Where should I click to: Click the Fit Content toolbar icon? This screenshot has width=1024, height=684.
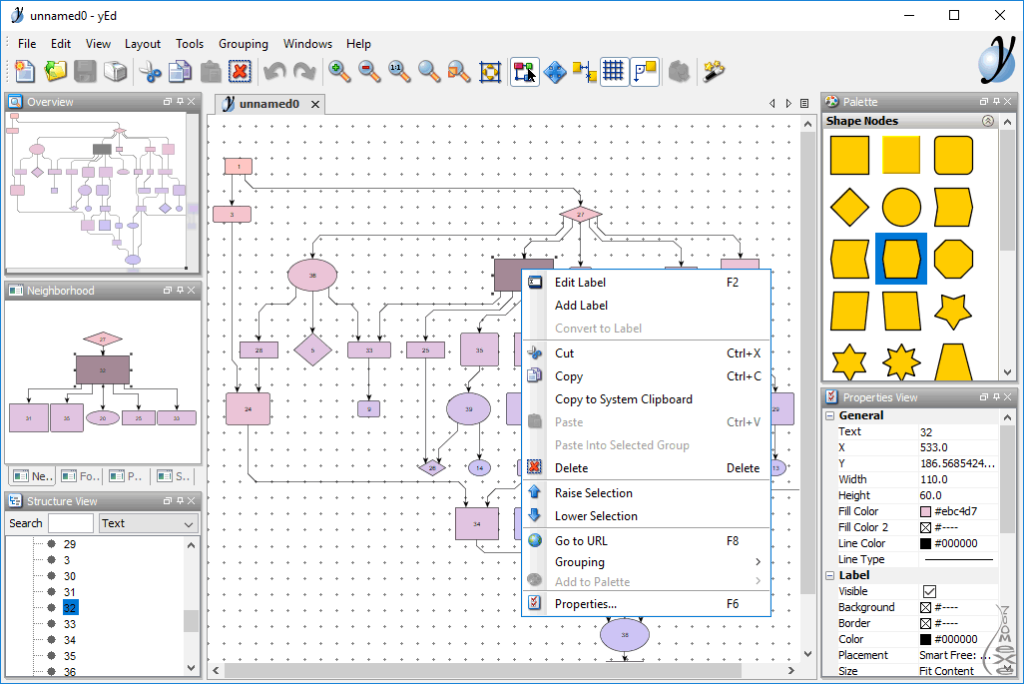coord(490,71)
